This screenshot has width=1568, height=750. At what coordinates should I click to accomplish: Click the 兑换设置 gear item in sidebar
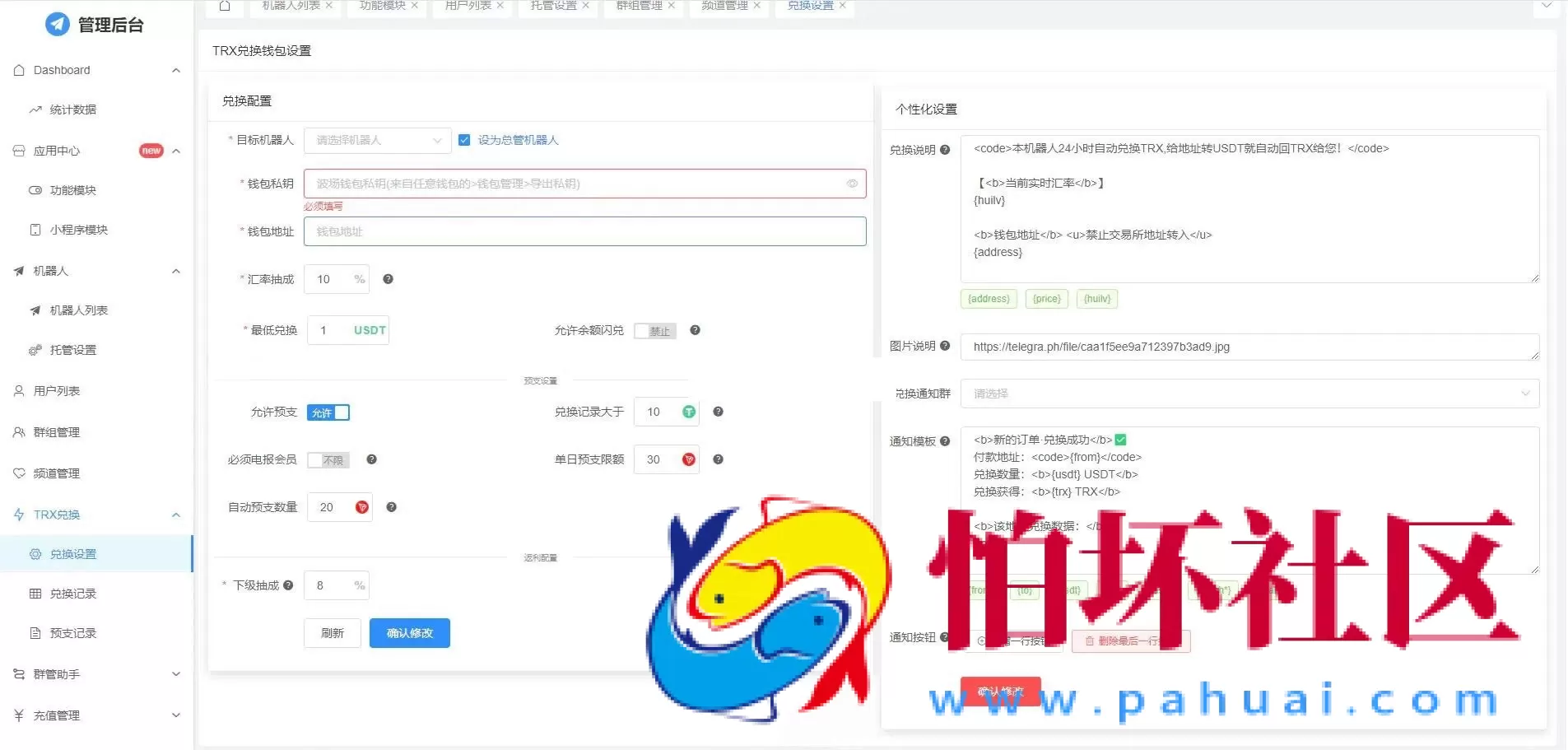point(74,553)
